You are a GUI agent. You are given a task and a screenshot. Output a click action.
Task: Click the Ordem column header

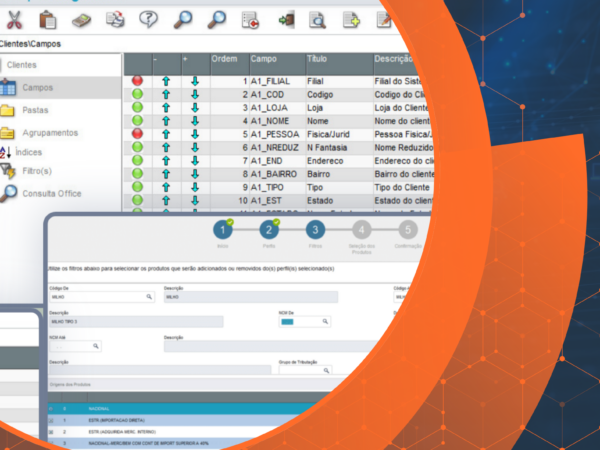[227, 59]
